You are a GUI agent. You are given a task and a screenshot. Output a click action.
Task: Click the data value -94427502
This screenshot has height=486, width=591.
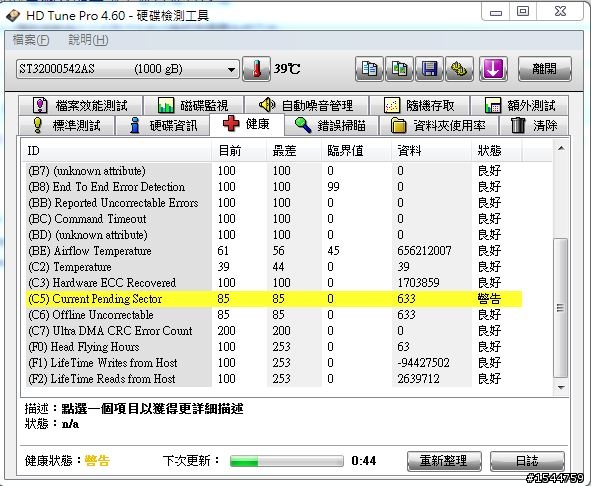tap(423, 363)
